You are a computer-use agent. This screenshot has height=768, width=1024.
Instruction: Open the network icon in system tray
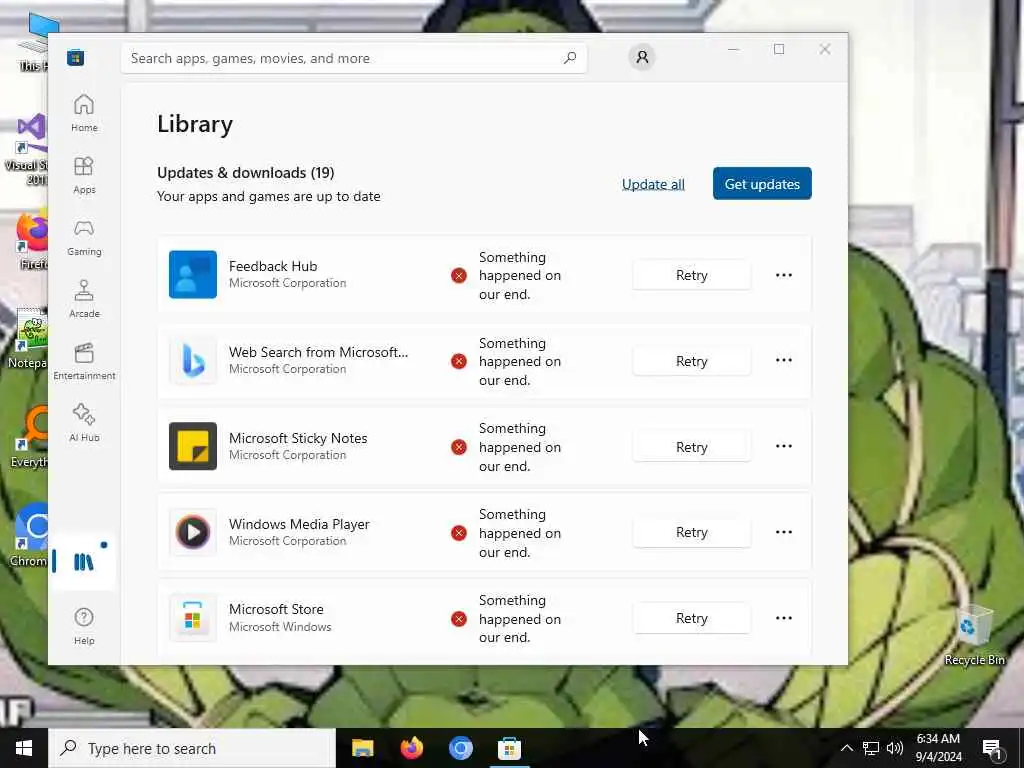pos(871,748)
